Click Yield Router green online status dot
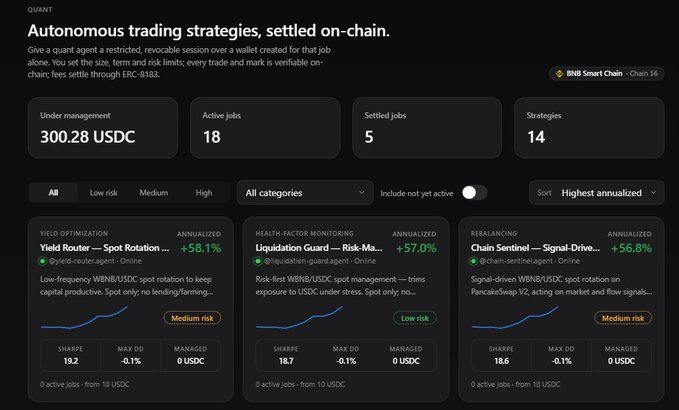The image size is (679, 410). [x=42, y=261]
